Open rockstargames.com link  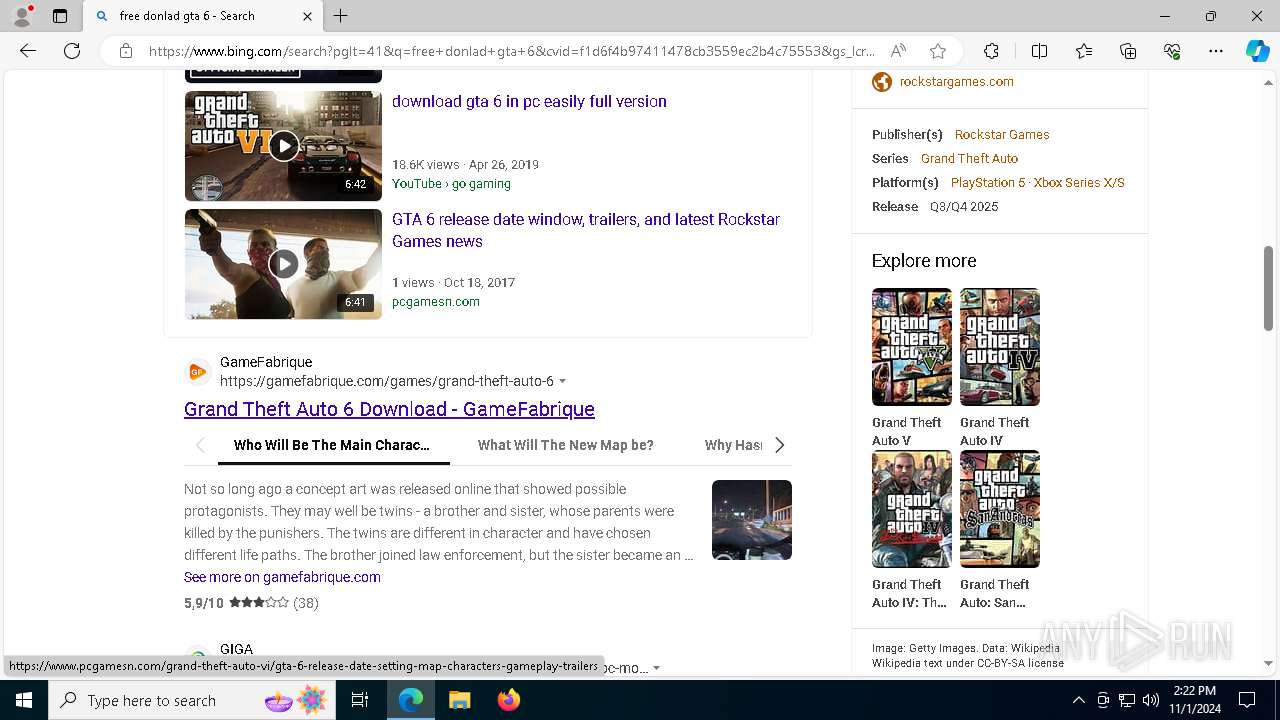(957, 82)
